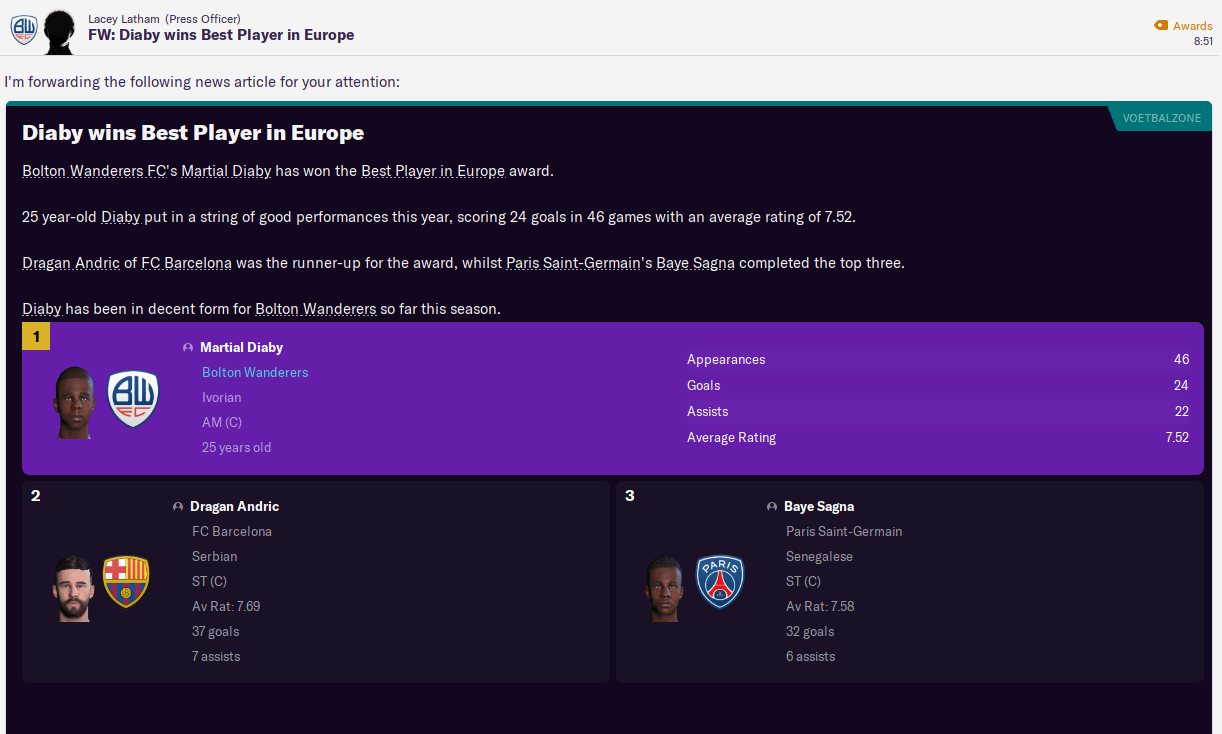Viewport: 1222px width, 734px height.
Task: Open the Bolton Wanderers FC link in the article
Action: [x=94, y=171]
